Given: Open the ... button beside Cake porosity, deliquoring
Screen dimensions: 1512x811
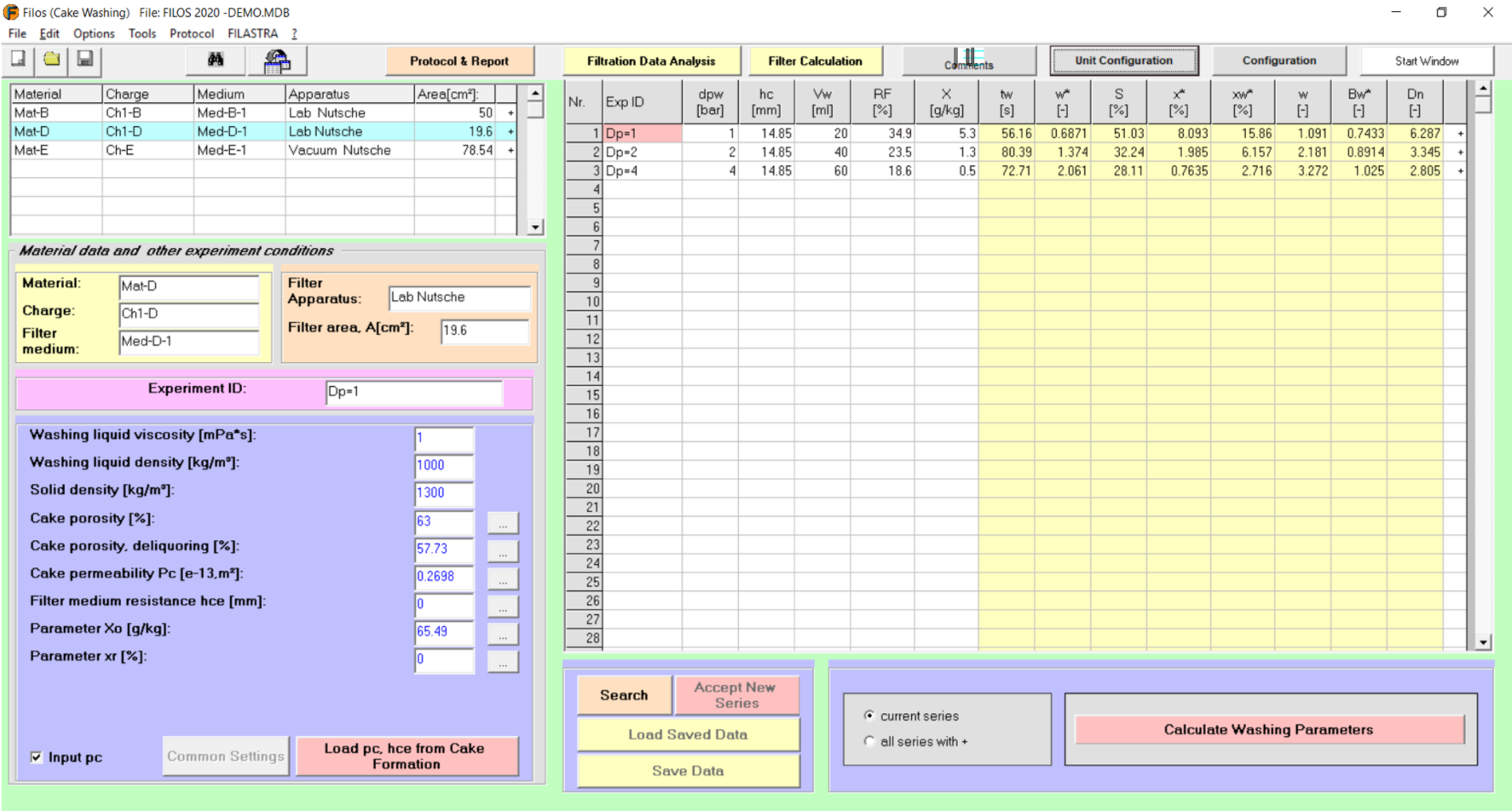Looking at the screenshot, I should [x=503, y=550].
